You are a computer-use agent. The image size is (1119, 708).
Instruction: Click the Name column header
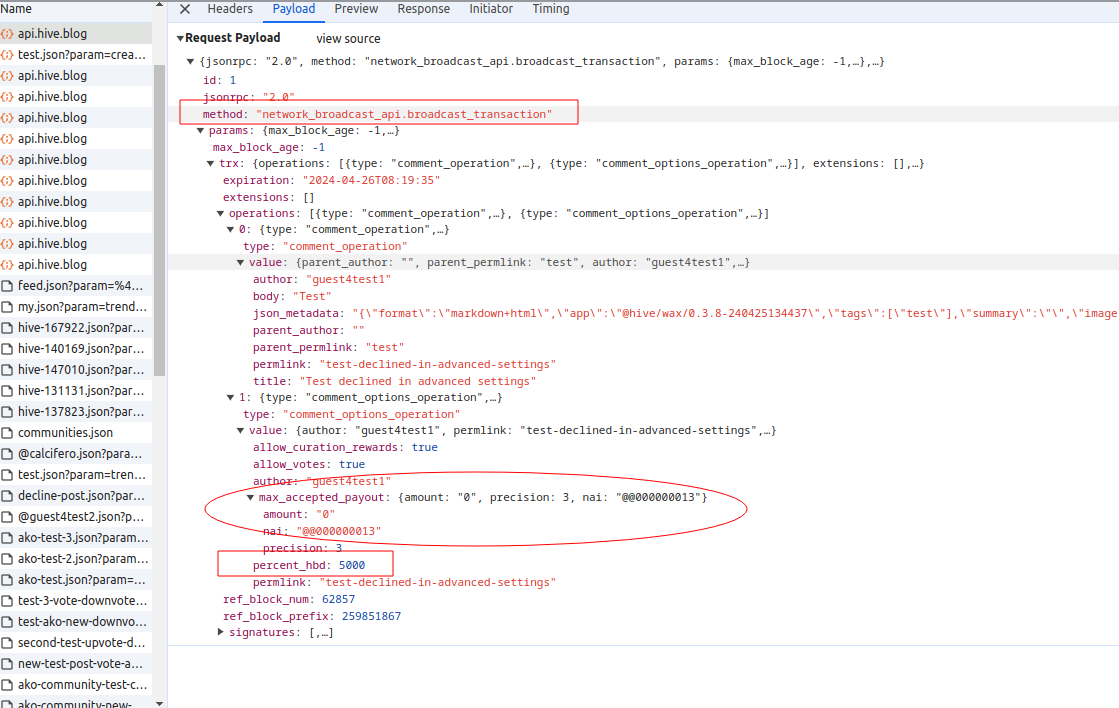click(x=17, y=9)
